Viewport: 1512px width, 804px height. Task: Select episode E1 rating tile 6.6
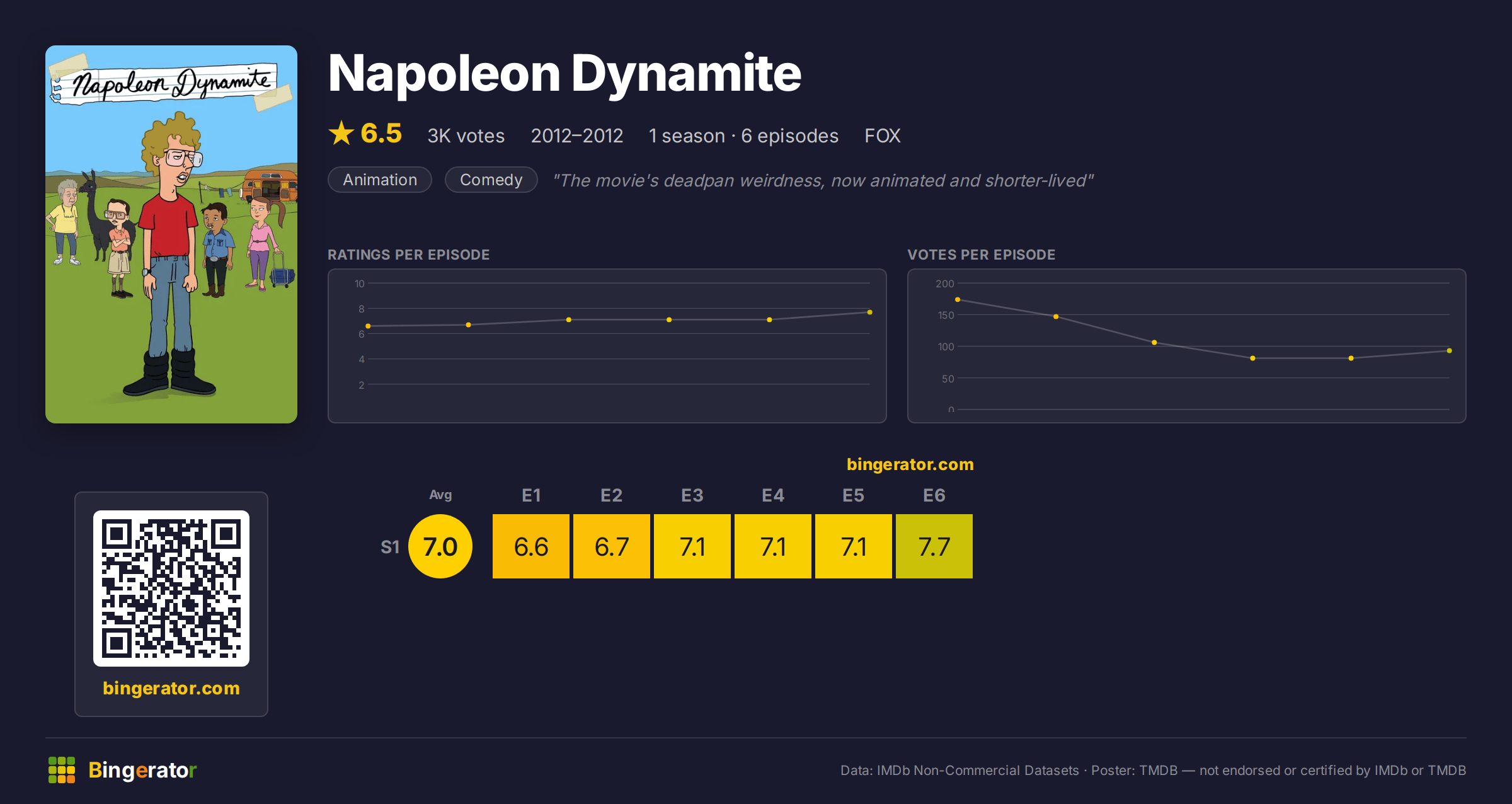coord(531,546)
